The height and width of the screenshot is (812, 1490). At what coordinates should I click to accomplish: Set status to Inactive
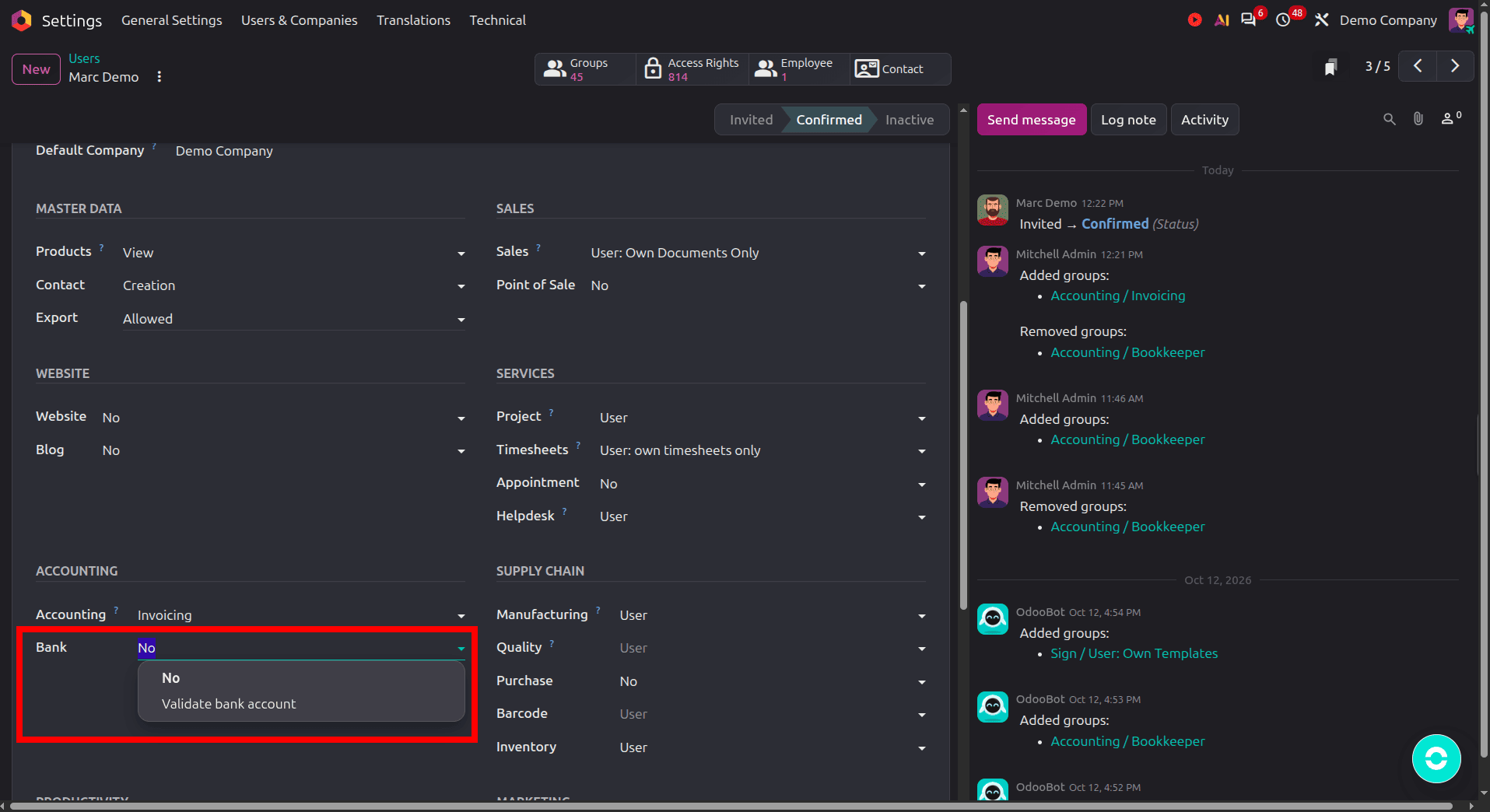click(x=910, y=120)
